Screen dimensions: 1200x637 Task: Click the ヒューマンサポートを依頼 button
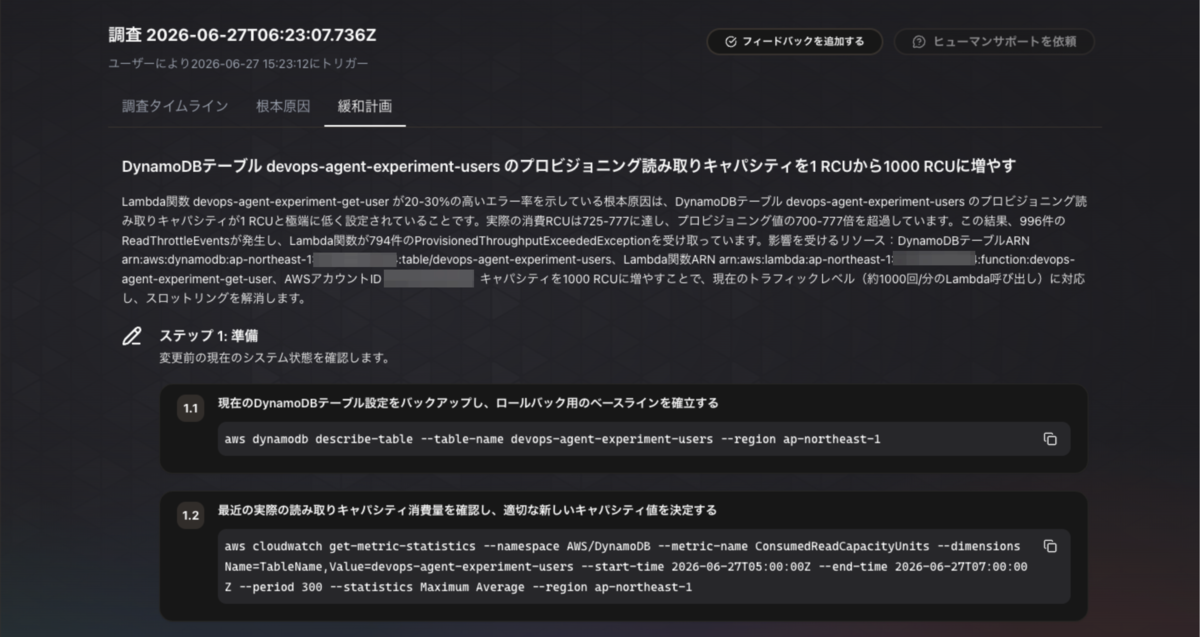pyautogui.click(x=994, y=42)
